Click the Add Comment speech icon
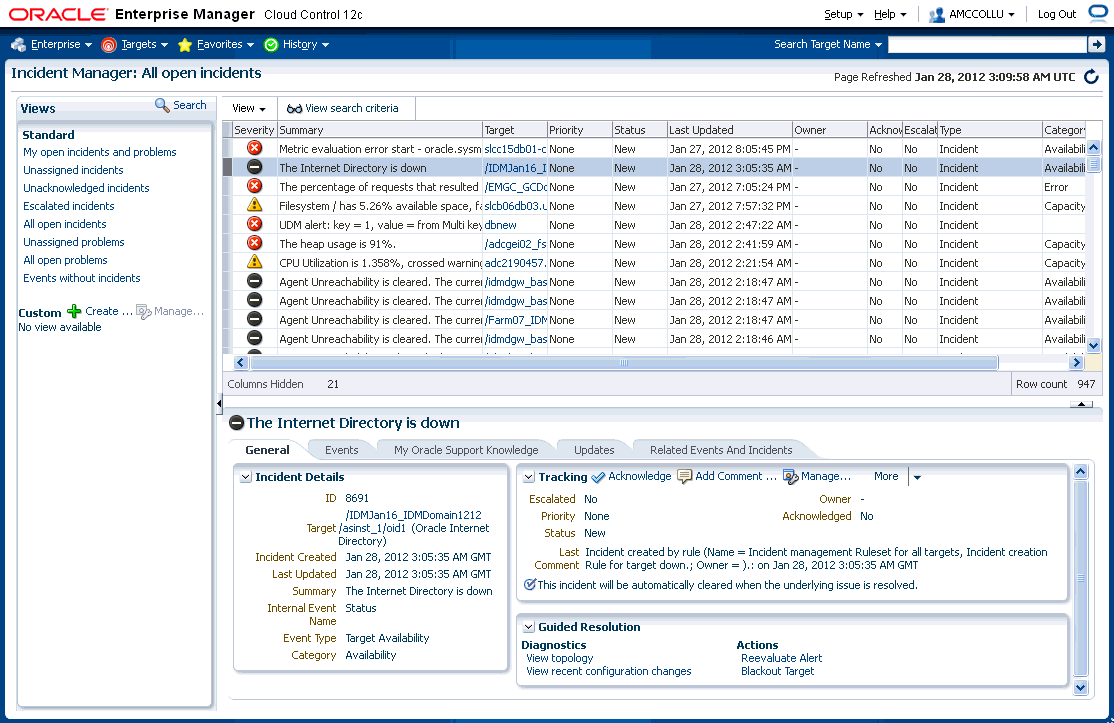Viewport: 1114px width, 723px height. (684, 477)
